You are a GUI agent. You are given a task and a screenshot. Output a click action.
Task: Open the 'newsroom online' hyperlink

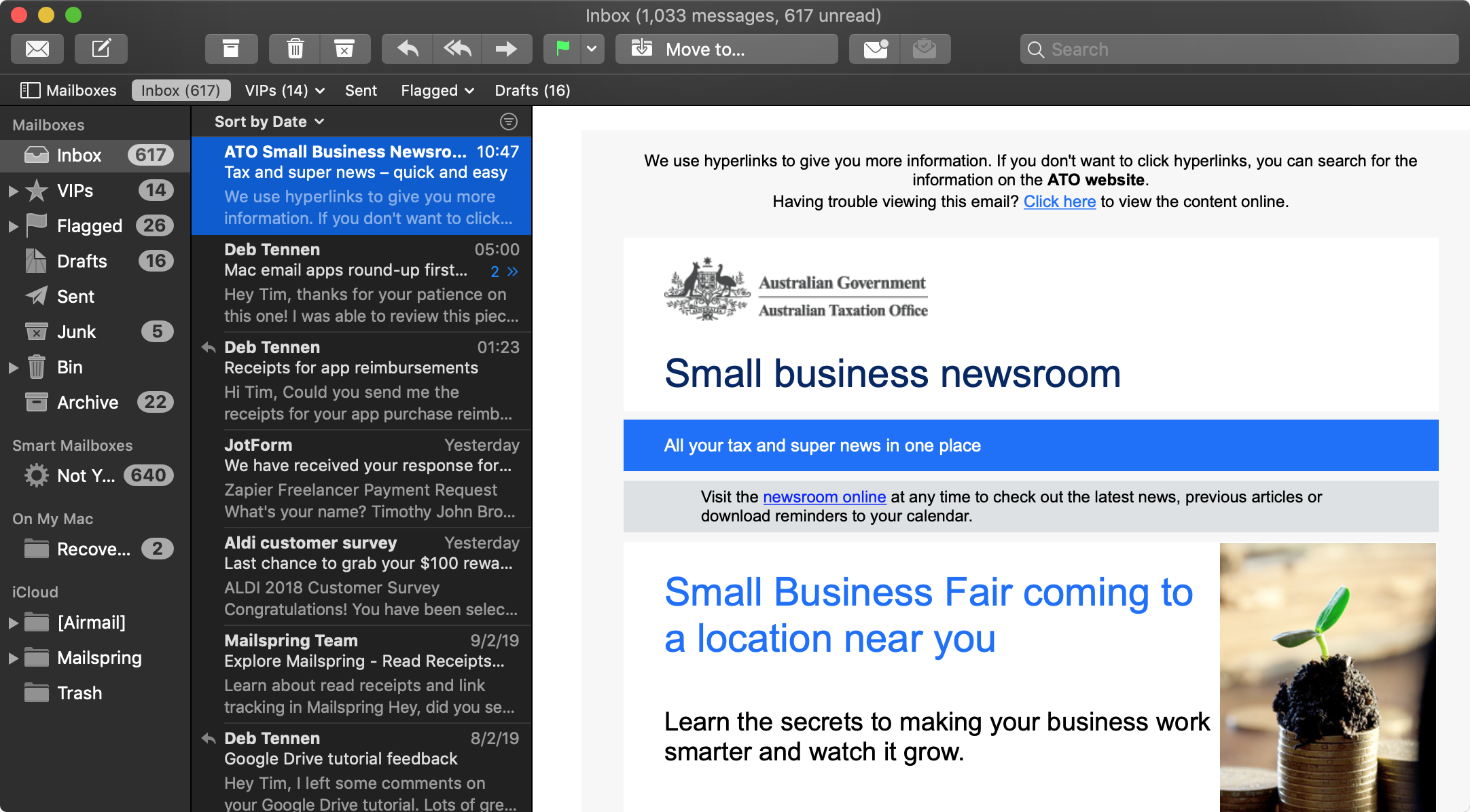[824, 497]
